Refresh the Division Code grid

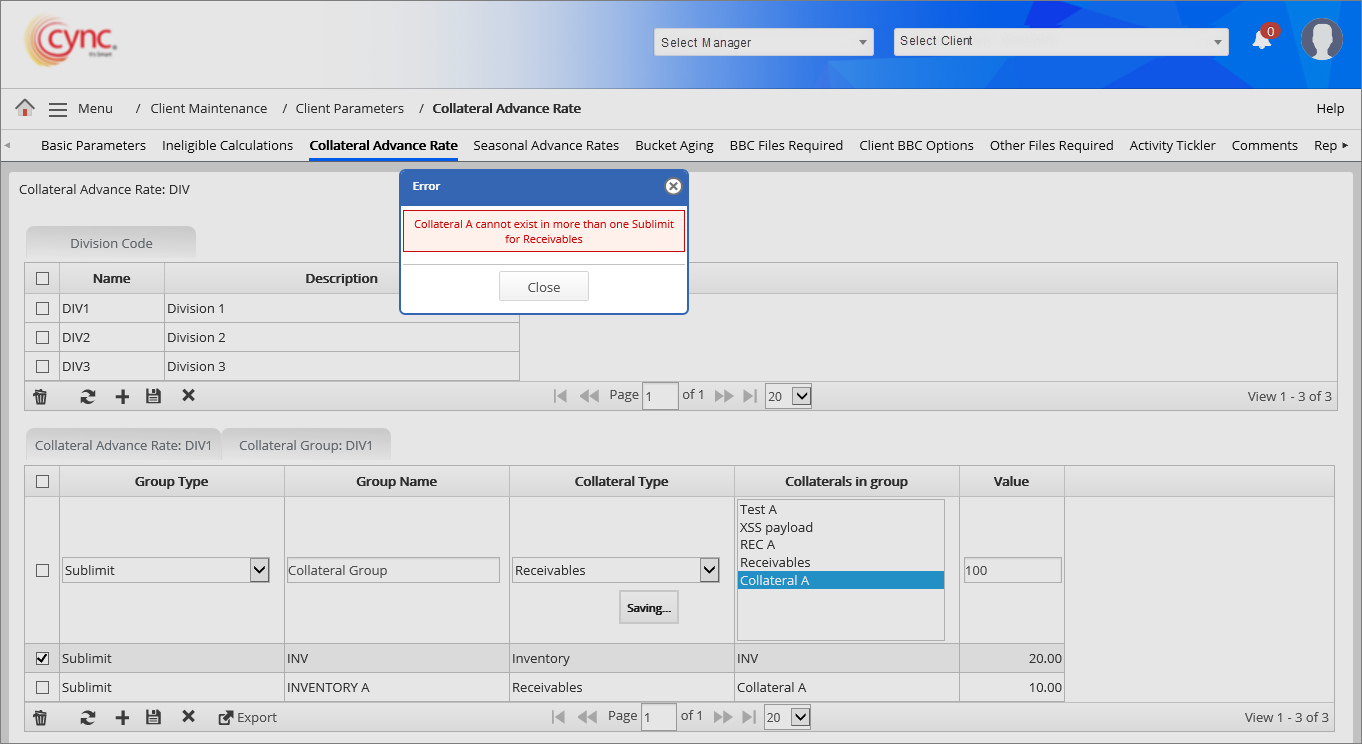[x=88, y=396]
